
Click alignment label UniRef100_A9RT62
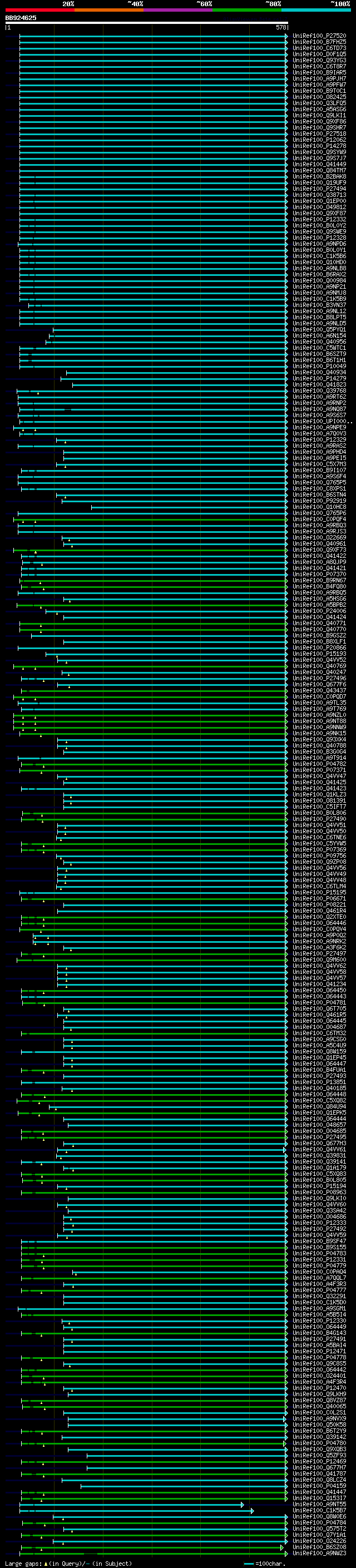click(319, 398)
